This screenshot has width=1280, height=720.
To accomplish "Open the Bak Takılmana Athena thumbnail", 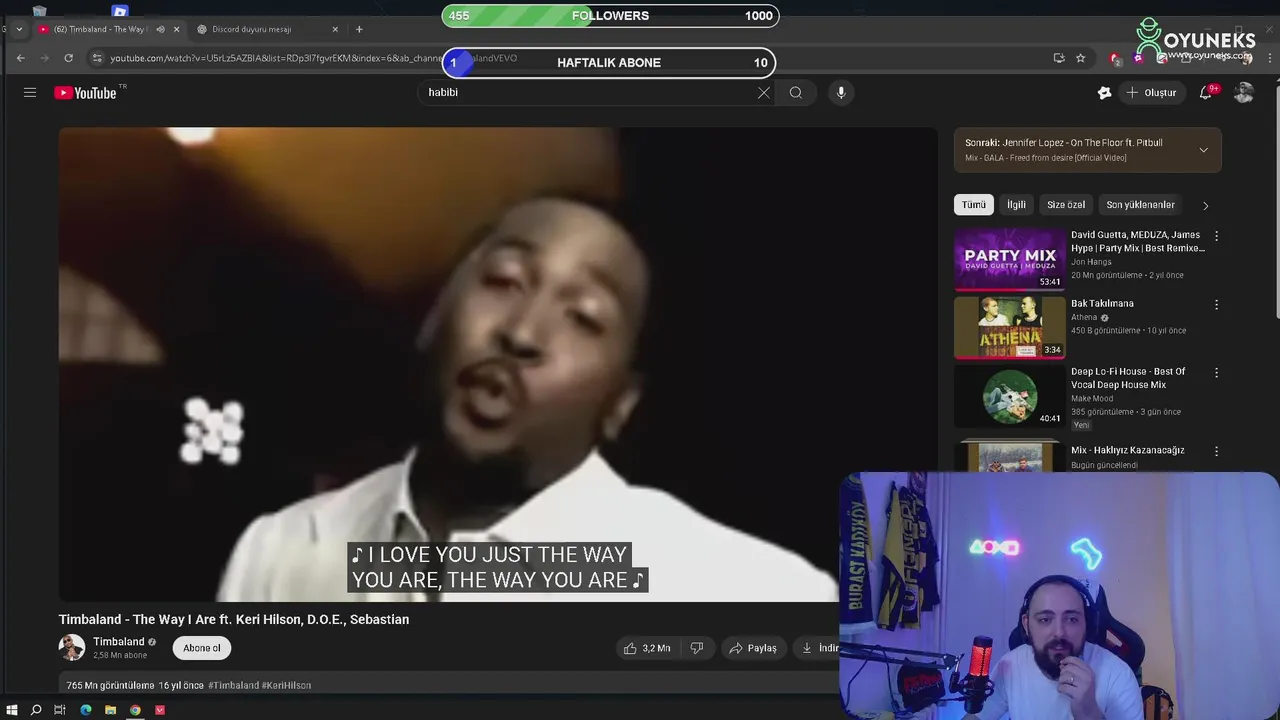I will [x=1009, y=327].
